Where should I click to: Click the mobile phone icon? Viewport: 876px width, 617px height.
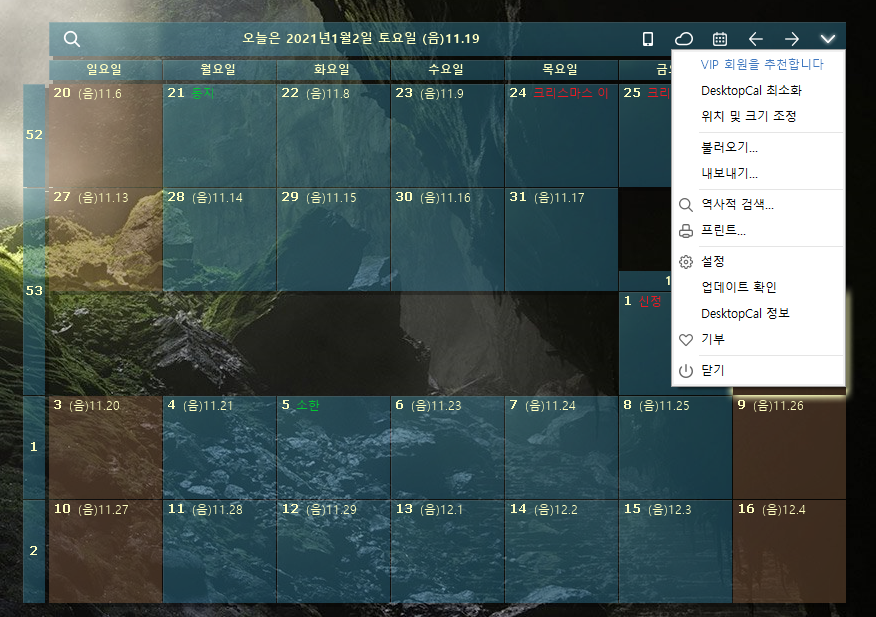coord(648,39)
